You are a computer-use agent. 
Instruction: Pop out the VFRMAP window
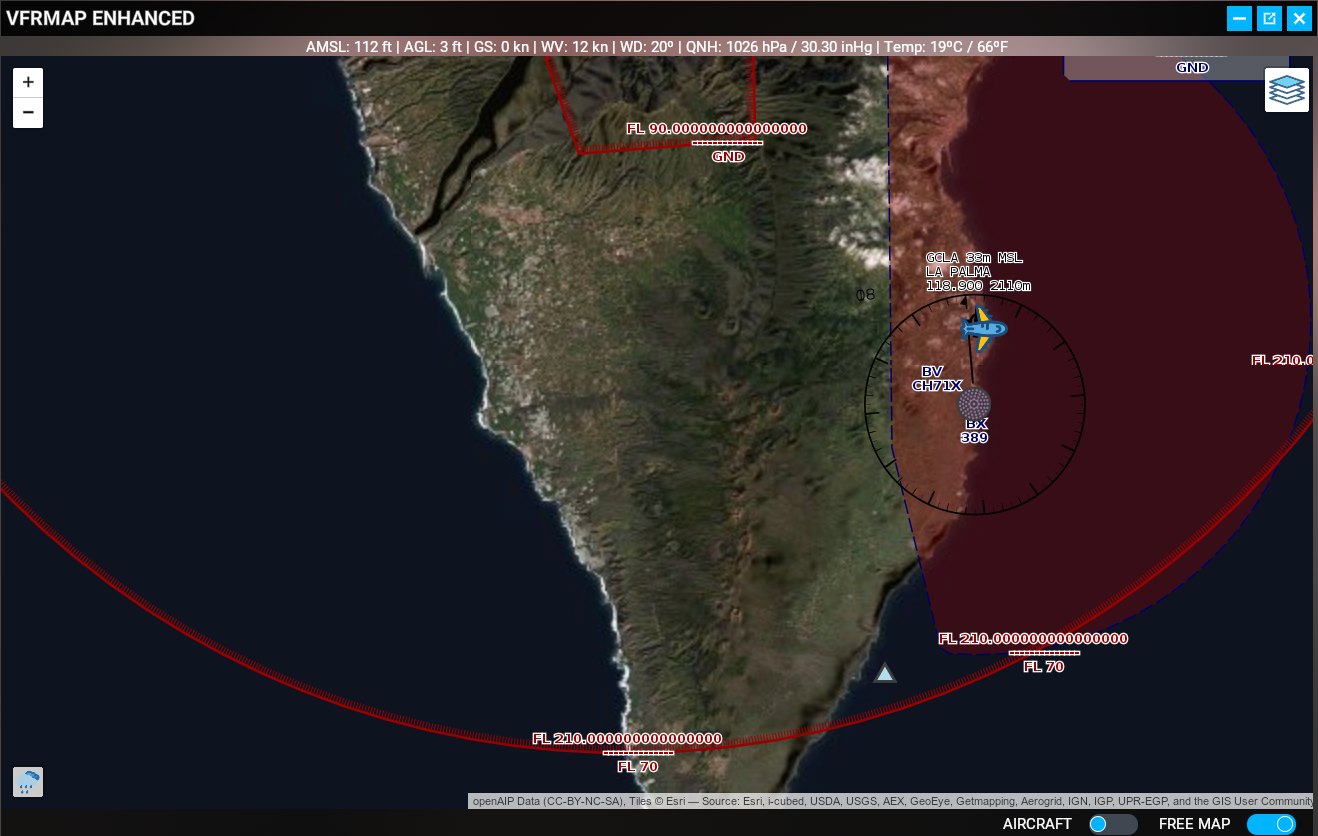(1269, 18)
